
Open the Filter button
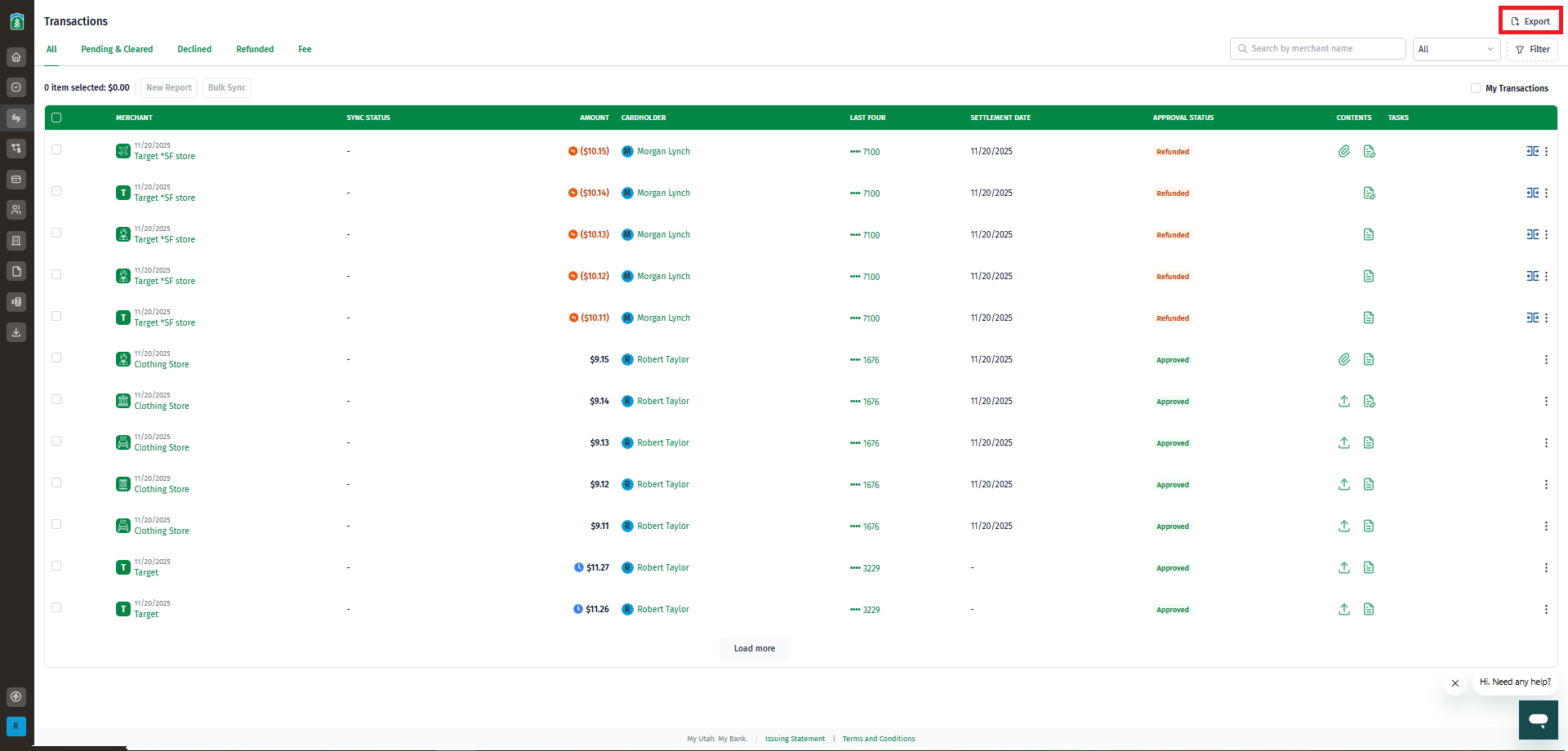click(x=1532, y=49)
